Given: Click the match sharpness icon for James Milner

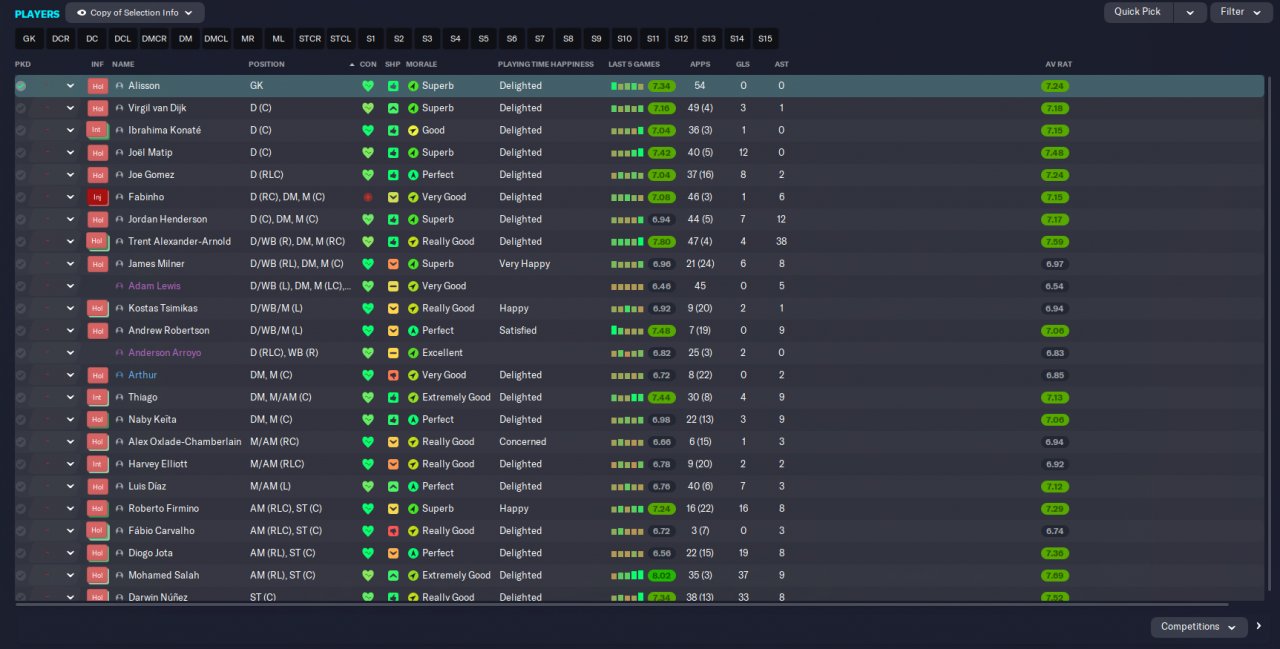Looking at the screenshot, I should (x=393, y=264).
